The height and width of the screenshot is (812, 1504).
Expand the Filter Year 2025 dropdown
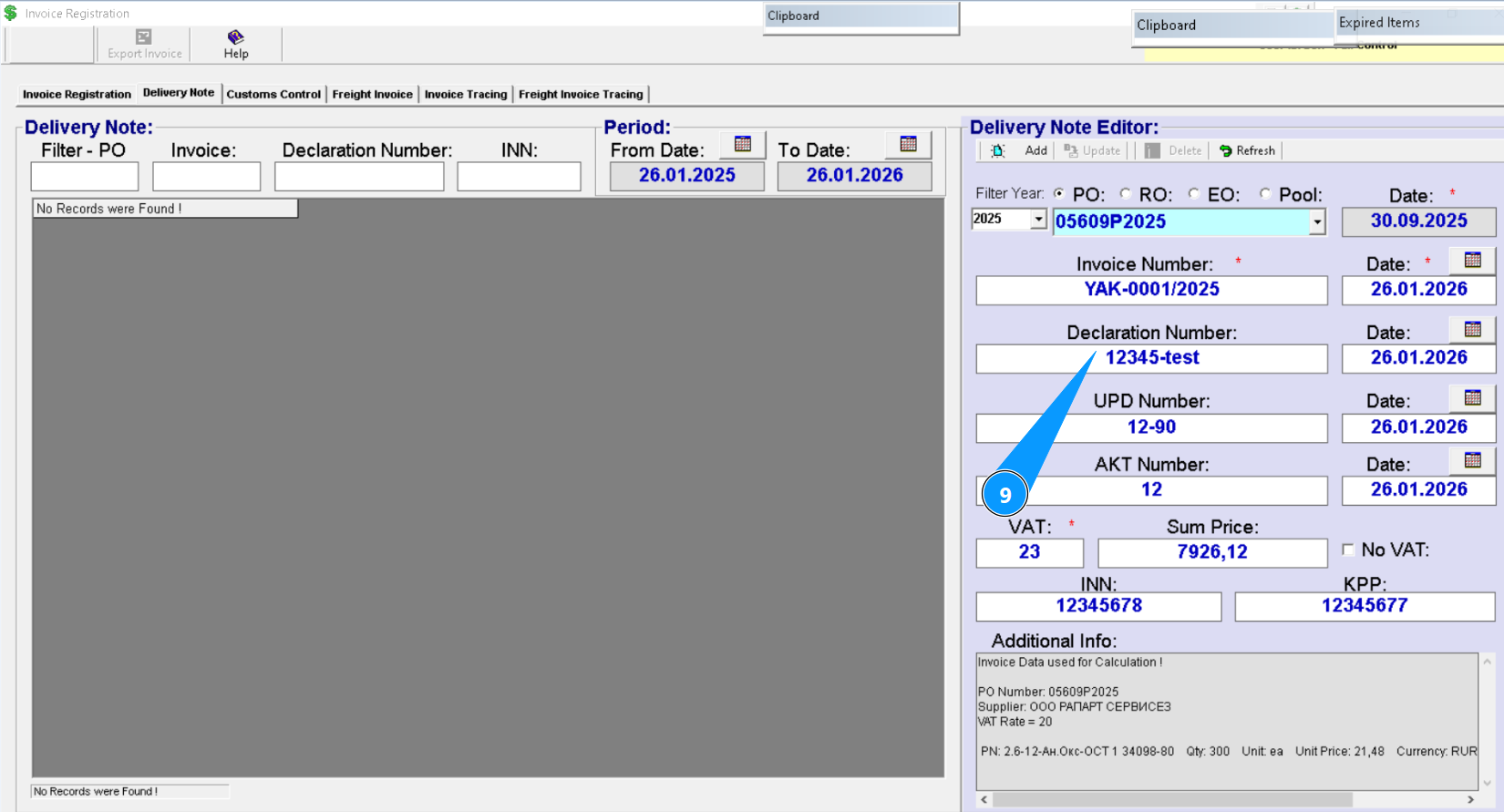coord(1038,220)
